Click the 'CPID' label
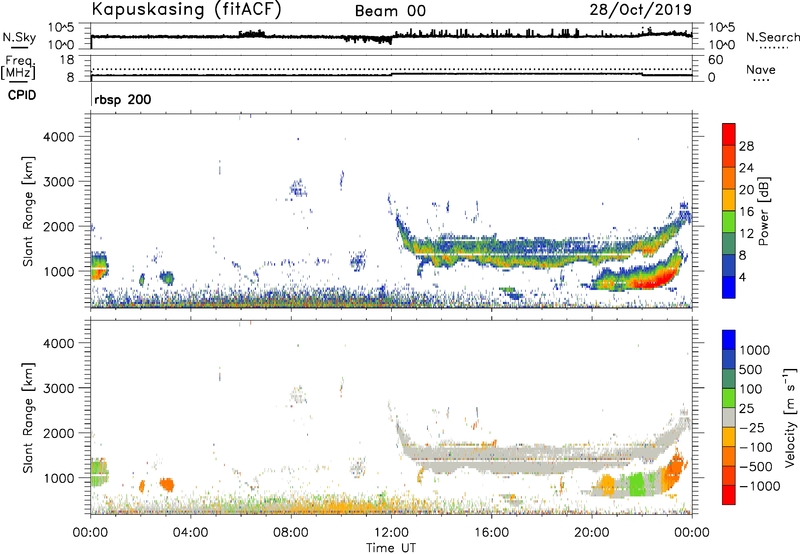 pos(22,95)
